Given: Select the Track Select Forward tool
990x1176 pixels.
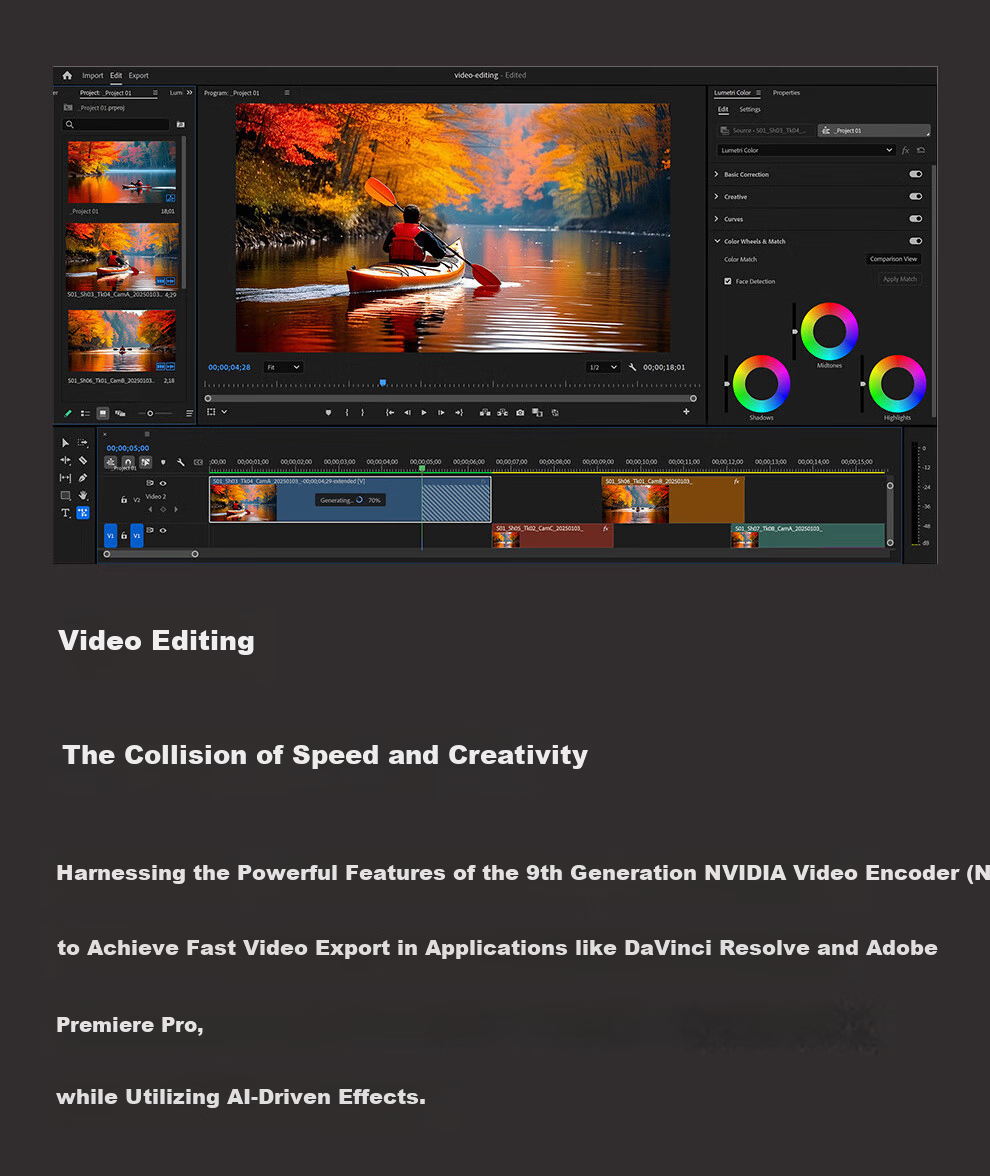Looking at the screenshot, I should [x=82, y=442].
